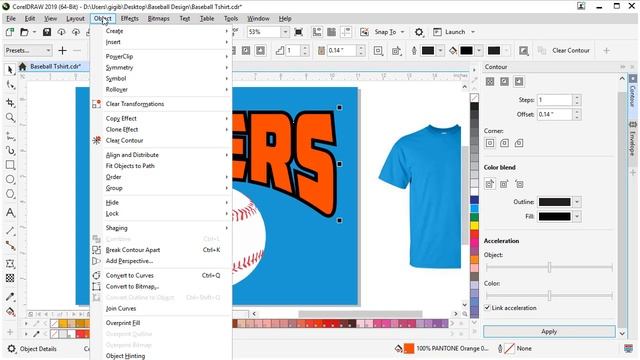This screenshot has width=640, height=360.
Task: Select the Ellipse tool
Action: coord(10,180)
